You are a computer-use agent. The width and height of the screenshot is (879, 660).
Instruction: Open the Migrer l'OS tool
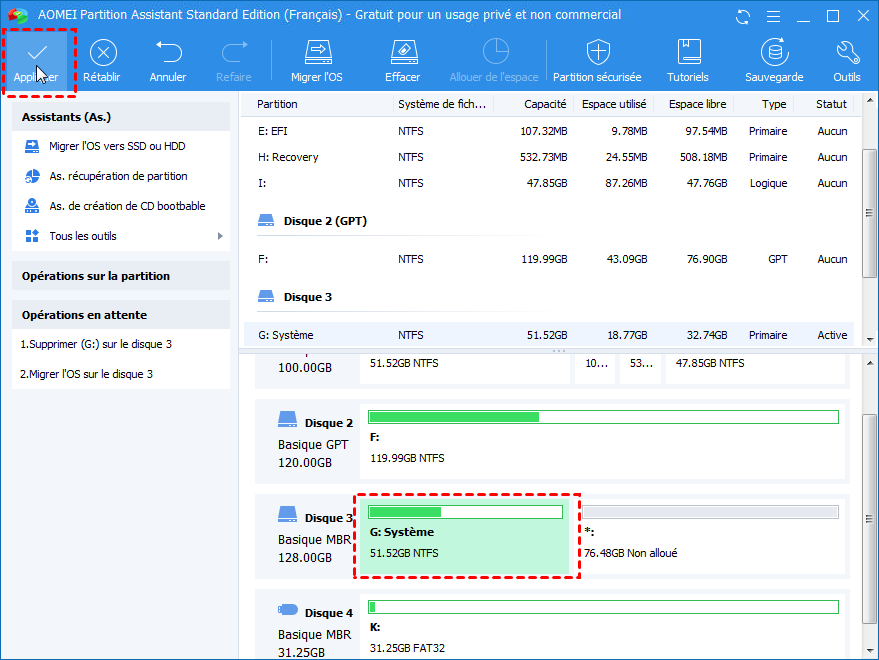317,61
